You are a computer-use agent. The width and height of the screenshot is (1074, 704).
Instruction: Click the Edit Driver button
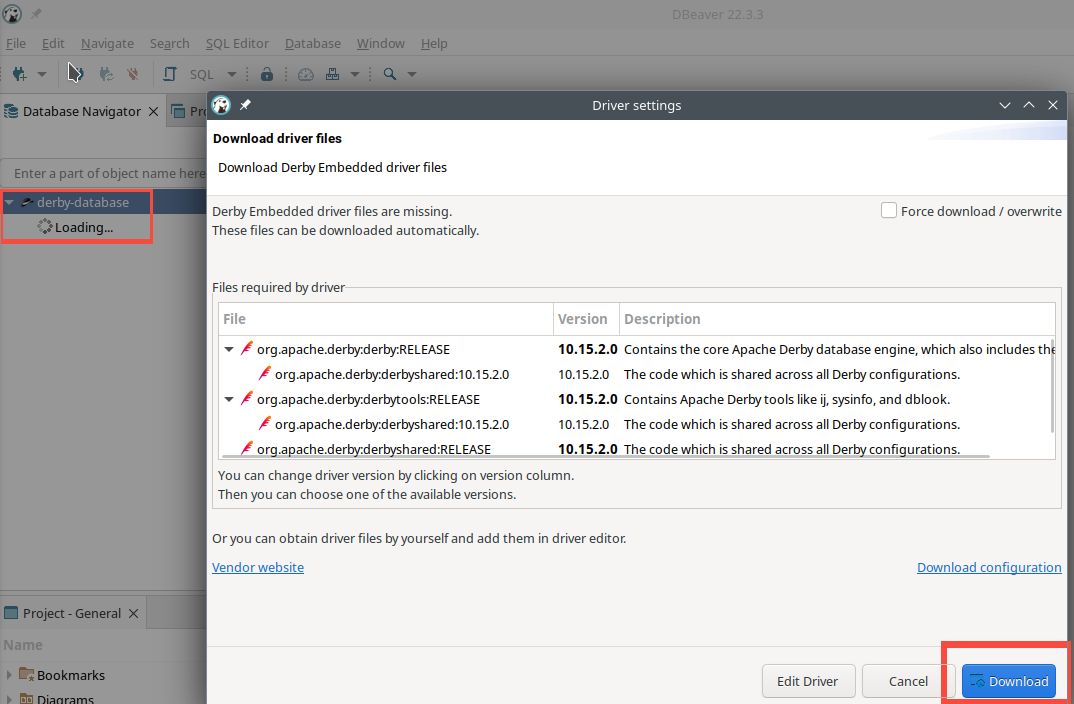tap(808, 681)
